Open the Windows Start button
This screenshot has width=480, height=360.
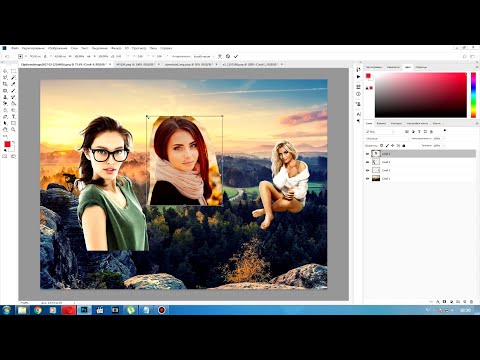click(x=7, y=310)
